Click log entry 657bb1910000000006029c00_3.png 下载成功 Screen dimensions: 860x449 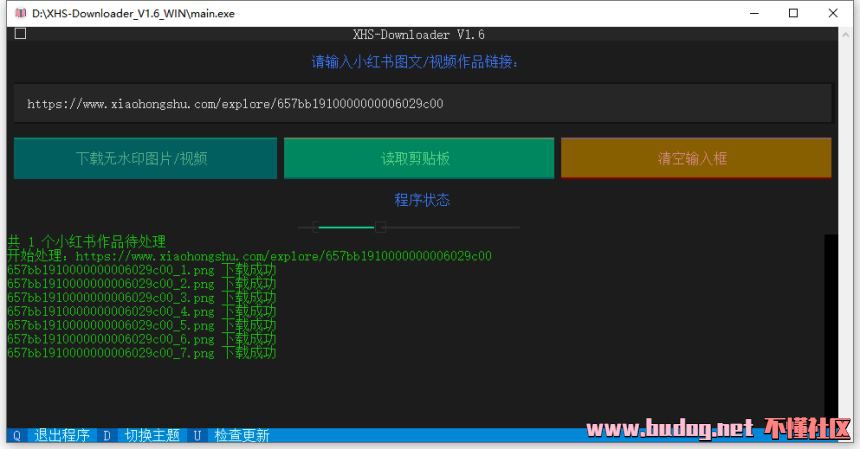pyautogui.click(x=142, y=297)
